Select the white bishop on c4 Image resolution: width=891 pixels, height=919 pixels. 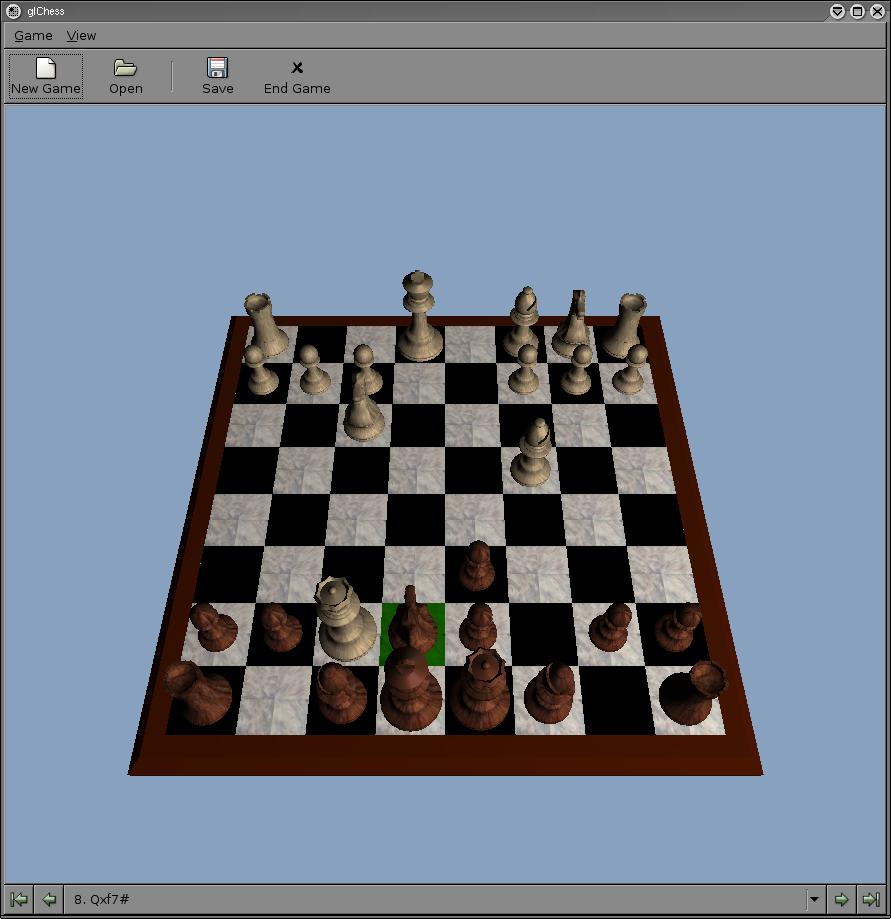click(x=531, y=453)
